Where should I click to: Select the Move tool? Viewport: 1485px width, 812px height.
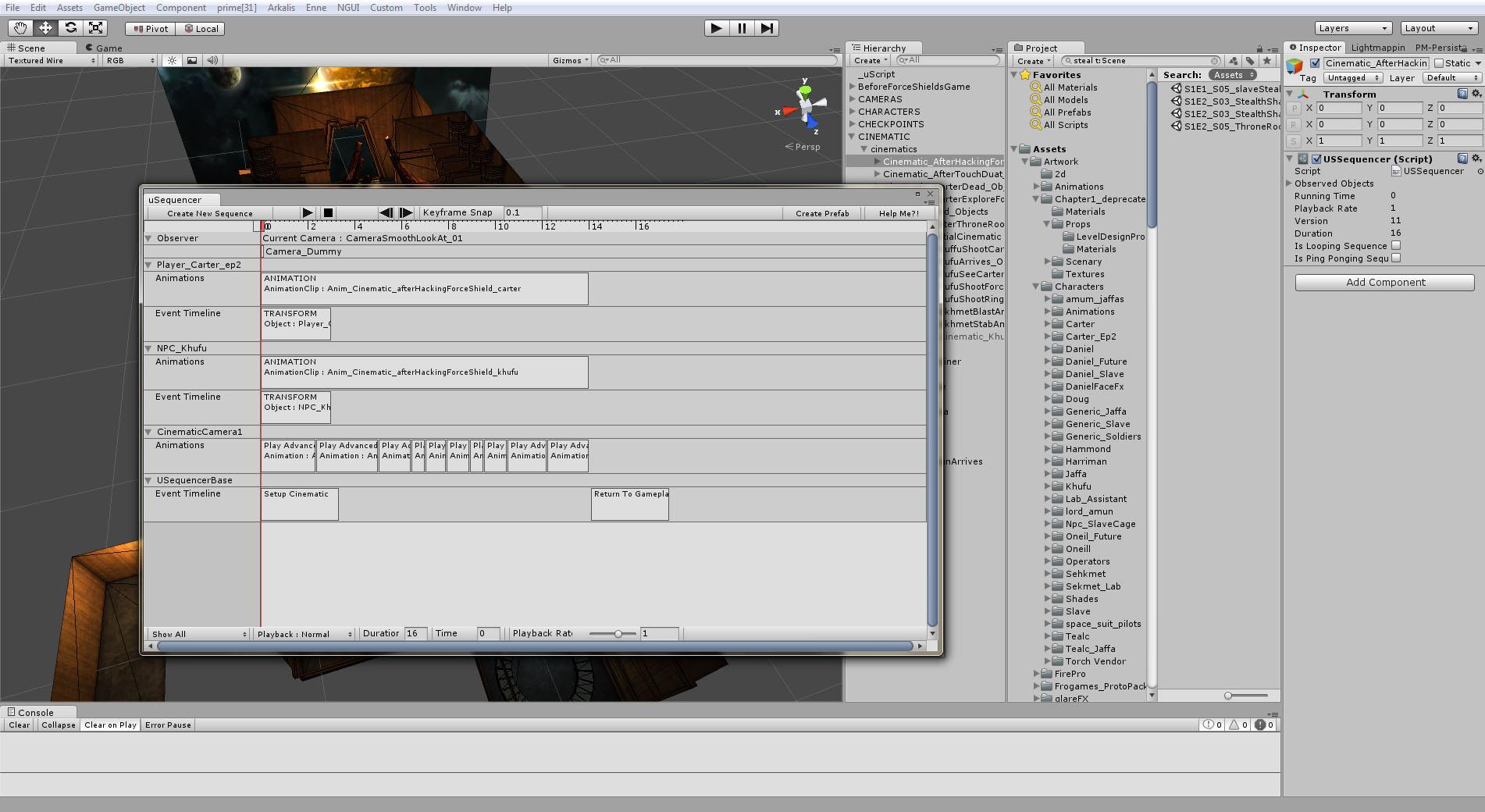point(45,28)
